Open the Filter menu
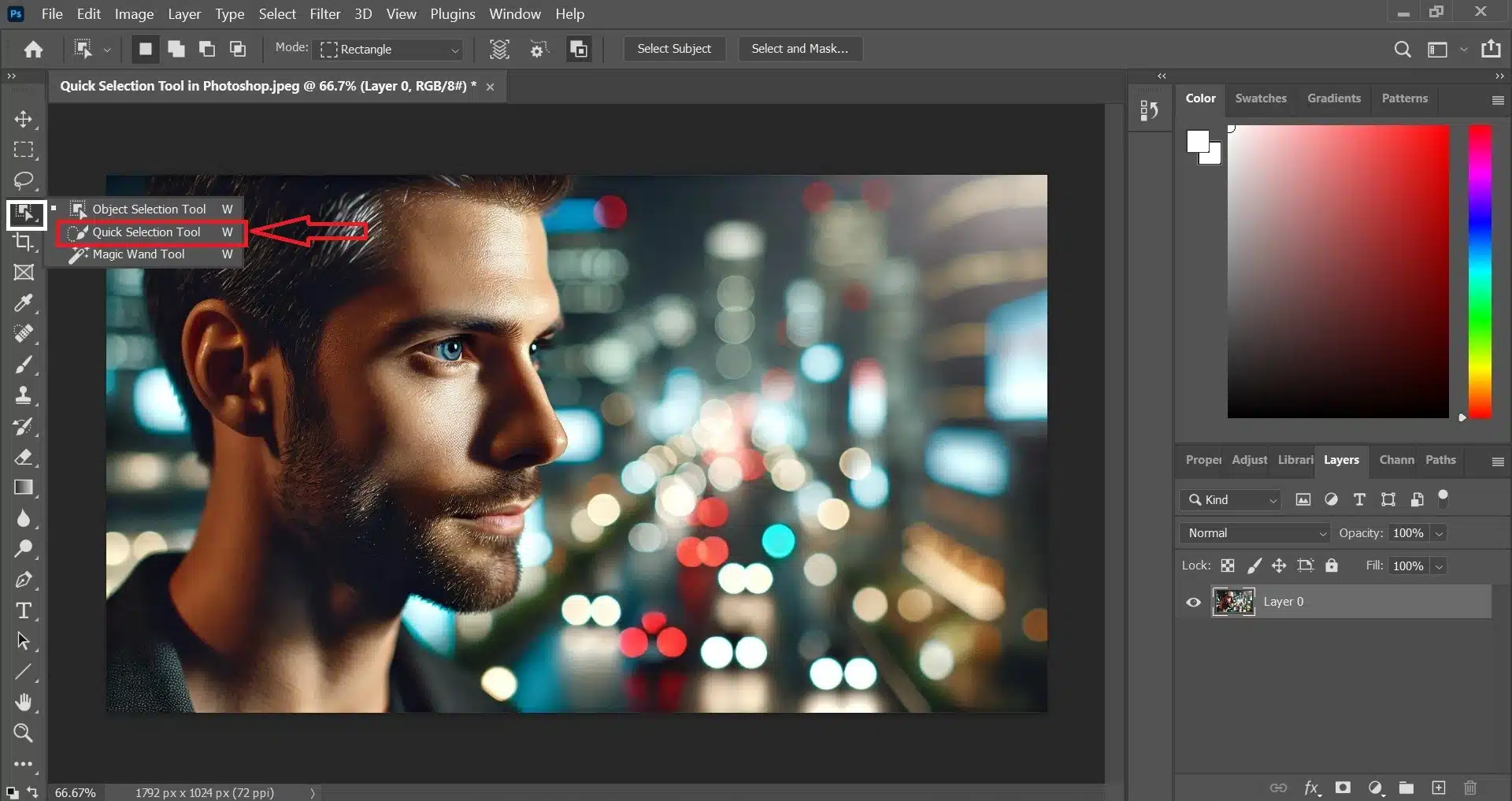The image size is (1512, 801). tap(324, 13)
